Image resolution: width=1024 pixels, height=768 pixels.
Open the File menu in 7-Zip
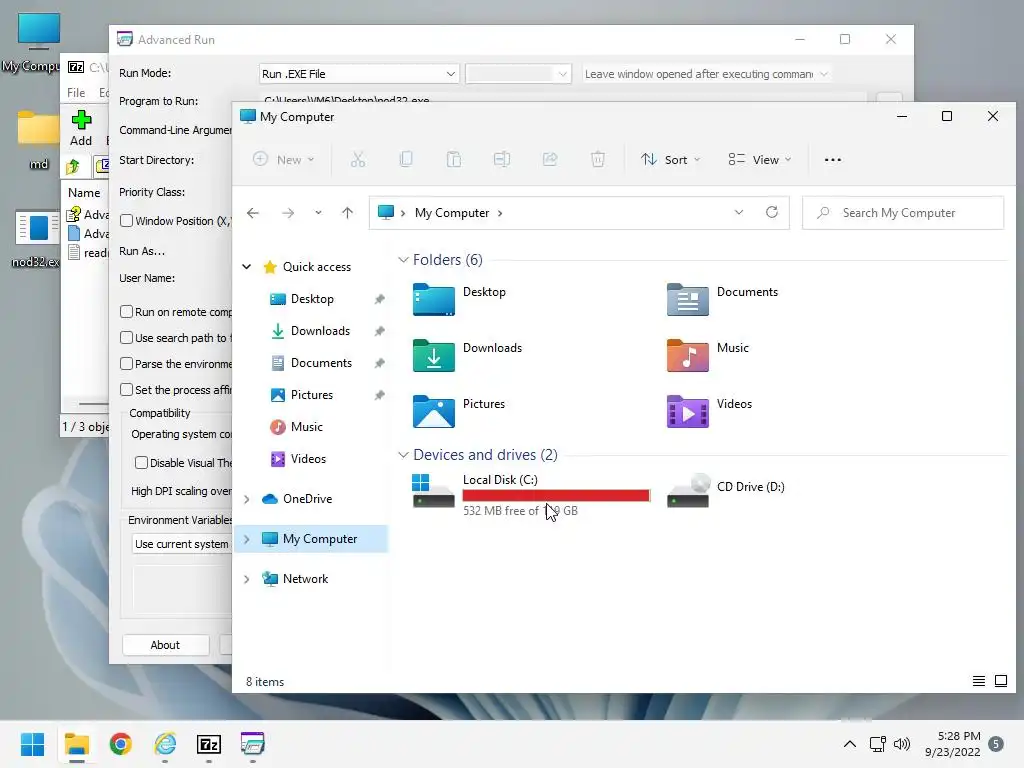76,93
